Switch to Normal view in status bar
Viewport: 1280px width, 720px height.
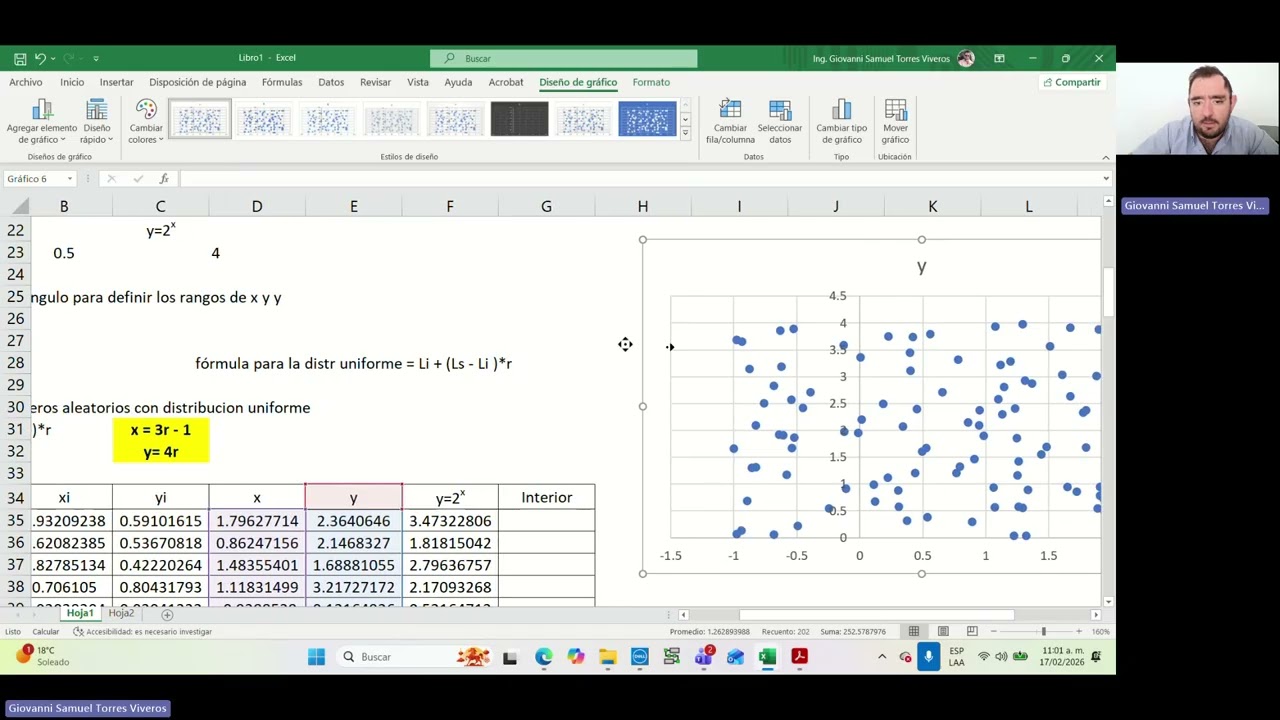pyautogui.click(x=914, y=631)
